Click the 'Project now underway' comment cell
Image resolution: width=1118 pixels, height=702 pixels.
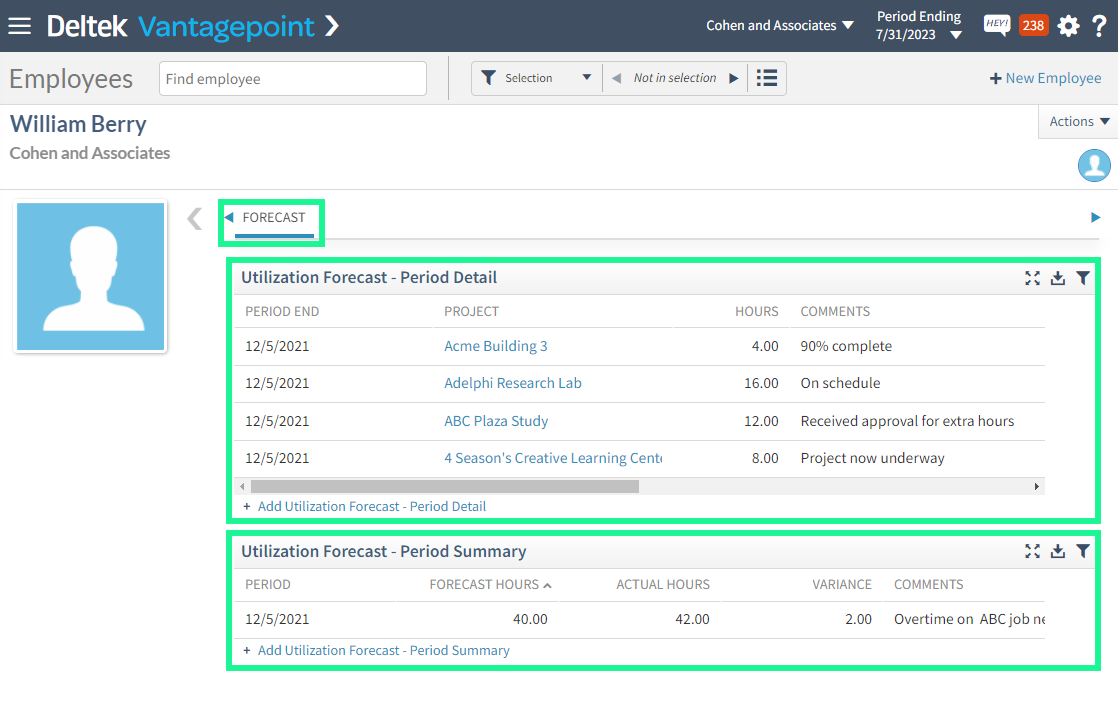point(872,458)
